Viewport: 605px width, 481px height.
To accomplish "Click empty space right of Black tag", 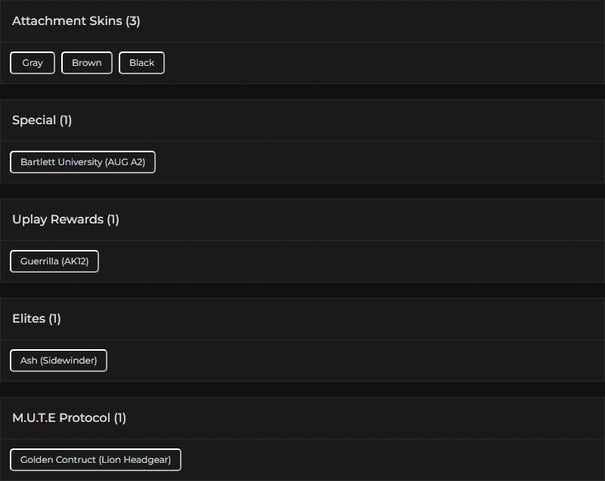I will click(380, 63).
